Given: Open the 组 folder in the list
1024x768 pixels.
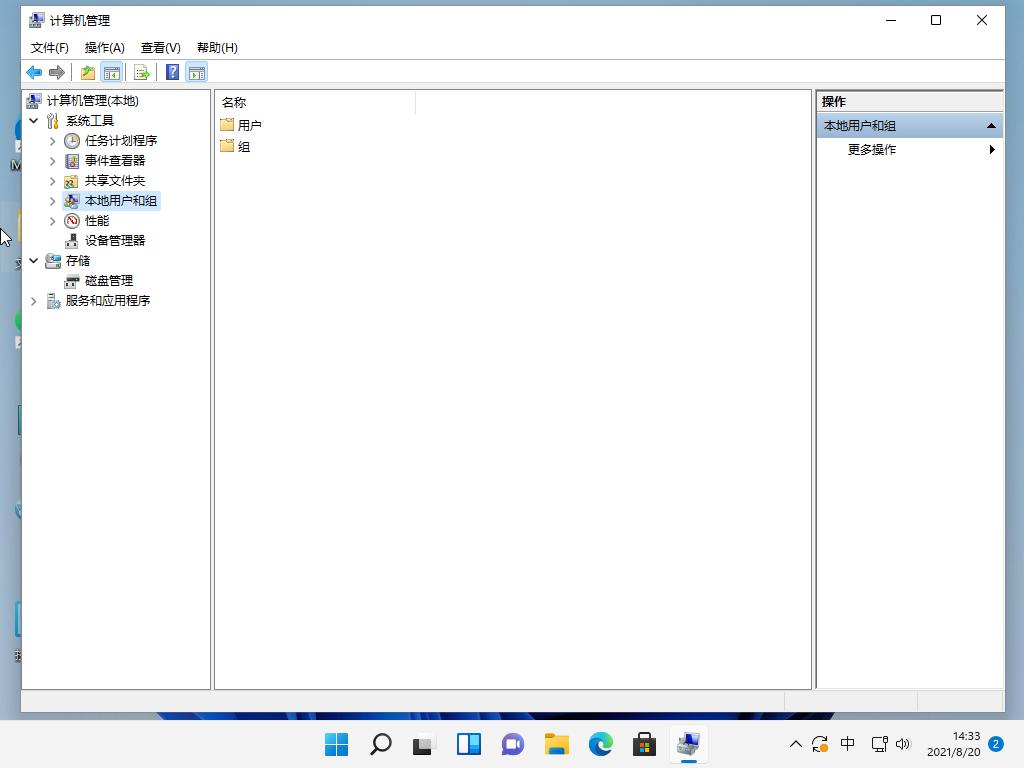Looking at the screenshot, I should 244,146.
